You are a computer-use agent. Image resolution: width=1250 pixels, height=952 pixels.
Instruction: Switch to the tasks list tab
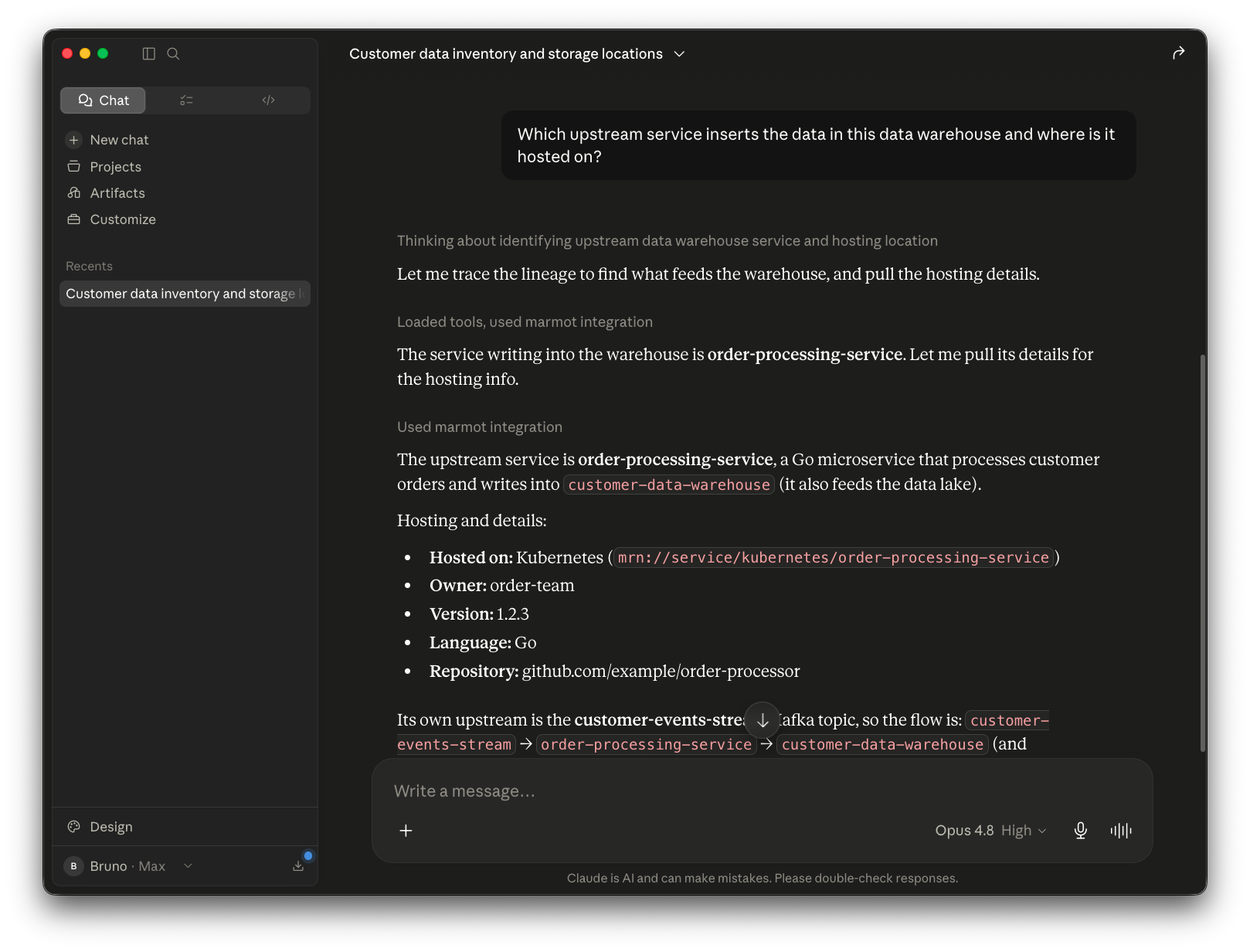186,100
